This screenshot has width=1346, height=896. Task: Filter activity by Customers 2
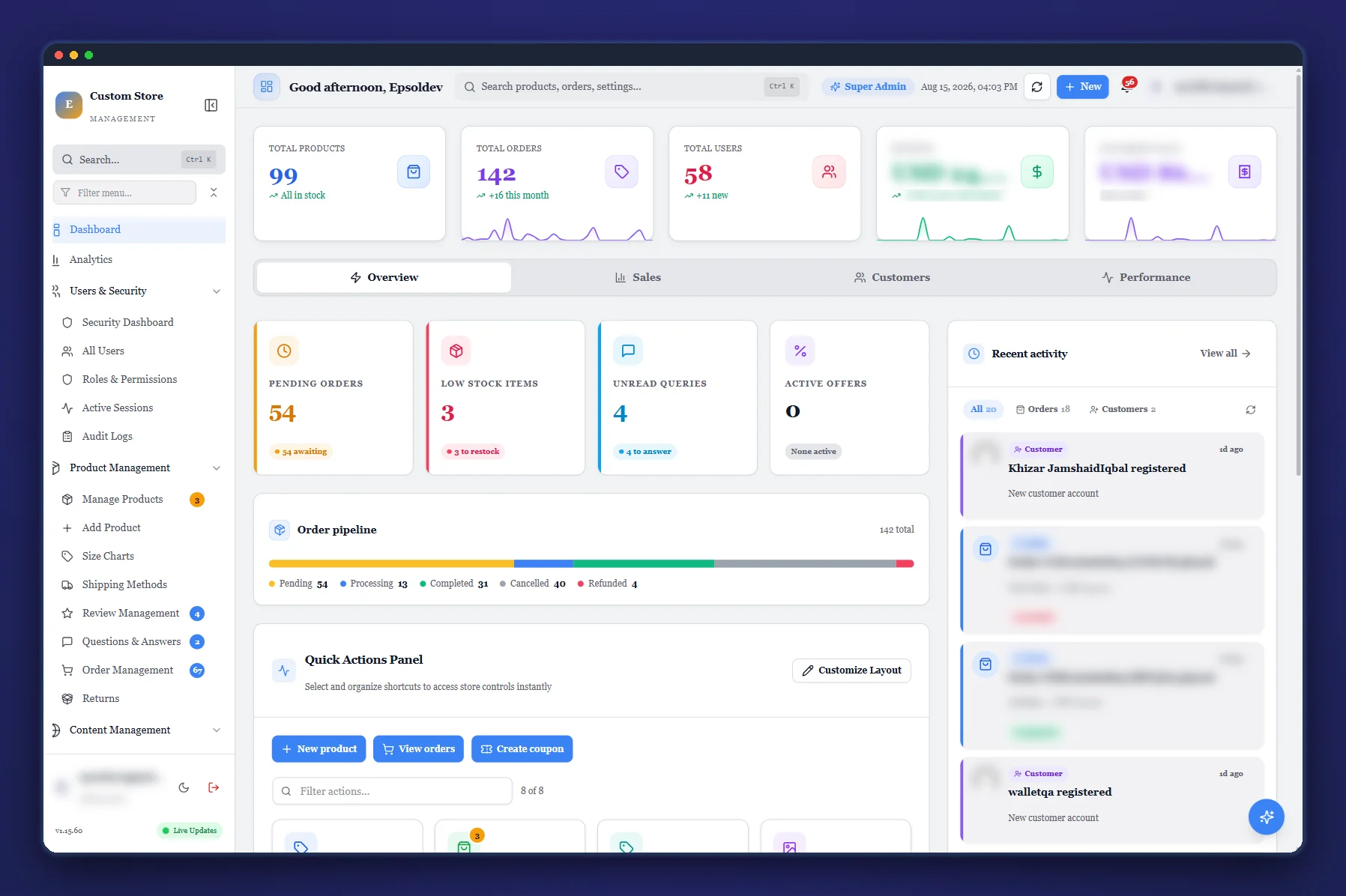coord(1123,409)
